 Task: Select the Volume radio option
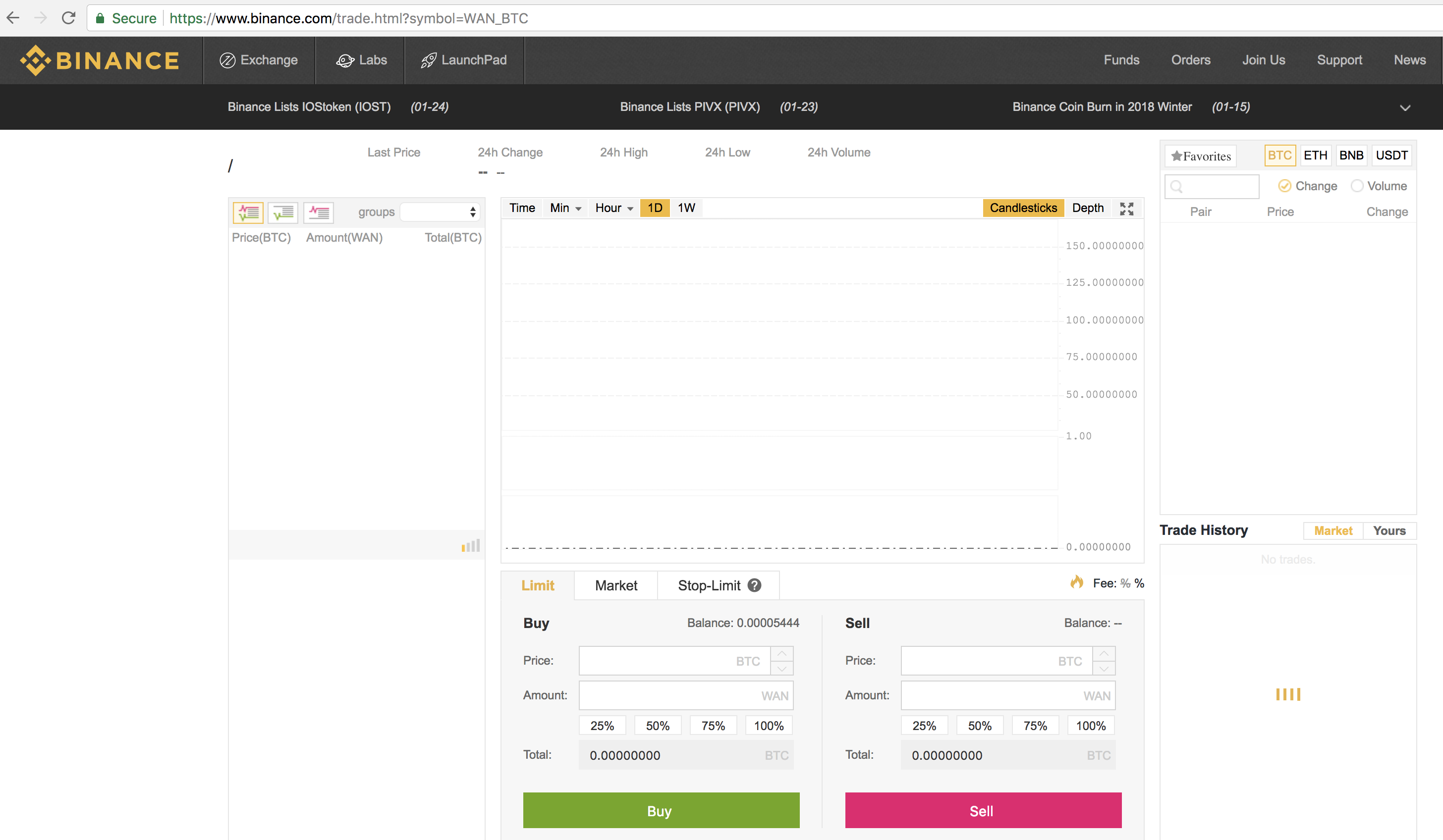pos(1357,186)
